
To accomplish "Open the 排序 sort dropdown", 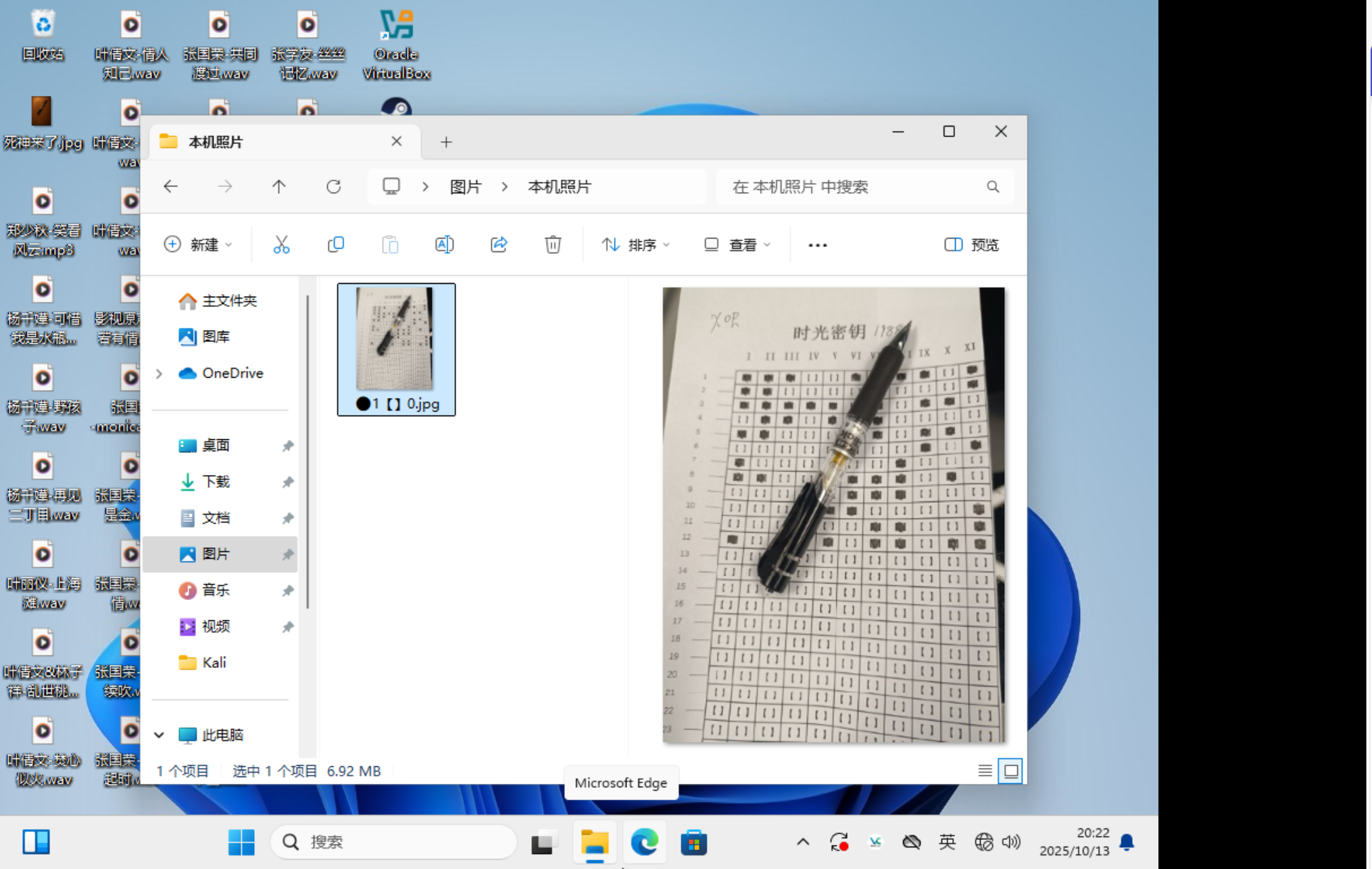I will click(635, 245).
